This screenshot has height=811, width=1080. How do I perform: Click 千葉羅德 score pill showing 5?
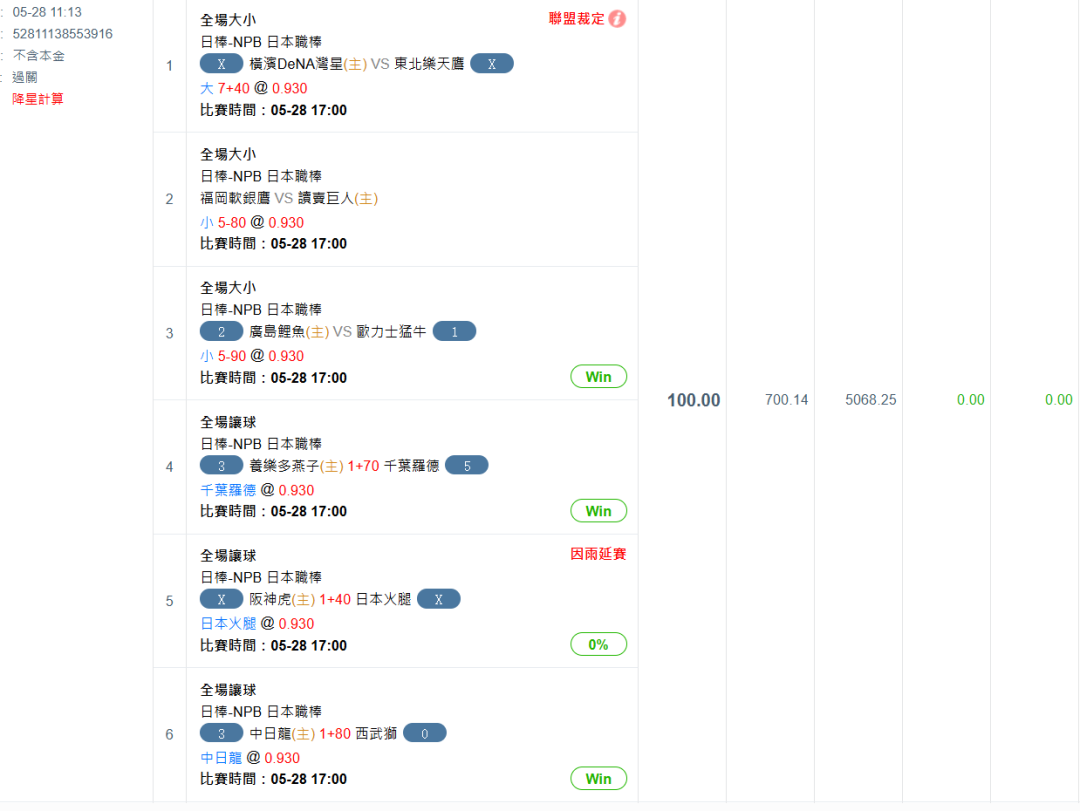tap(466, 465)
